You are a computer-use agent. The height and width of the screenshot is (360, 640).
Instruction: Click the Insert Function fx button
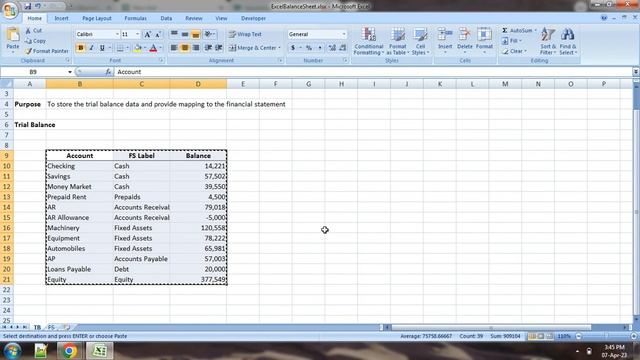pyautogui.click(x=108, y=72)
